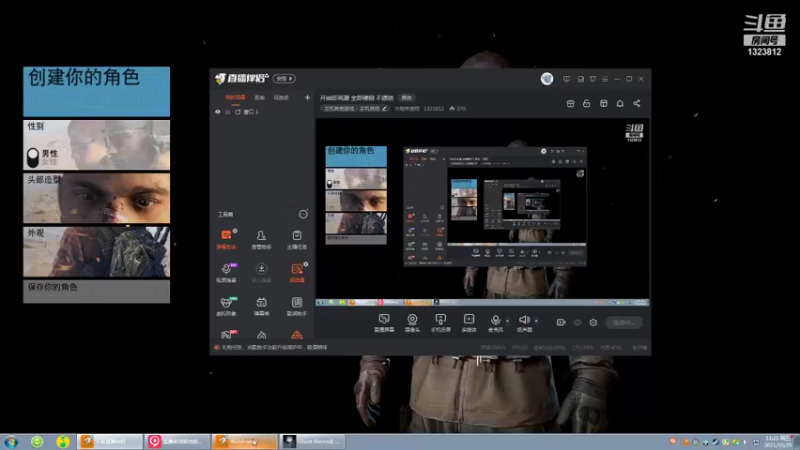This screenshot has width=800, height=450.
Task: Click 保存你的角色 button
Action: pyautogui.click(x=96, y=291)
